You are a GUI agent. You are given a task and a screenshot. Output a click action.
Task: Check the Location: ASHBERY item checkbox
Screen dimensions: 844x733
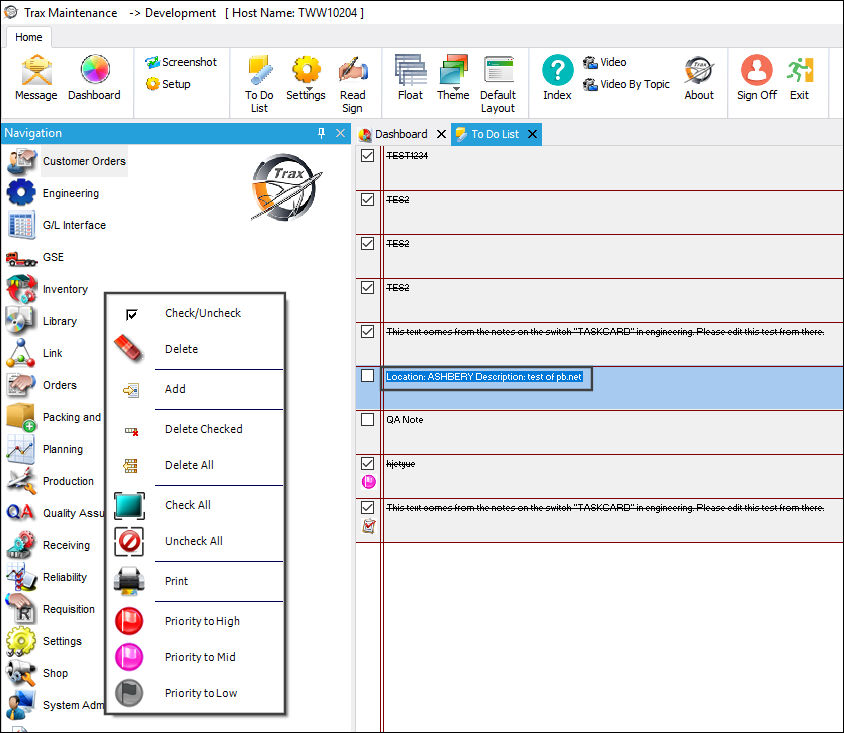click(368, 376)
